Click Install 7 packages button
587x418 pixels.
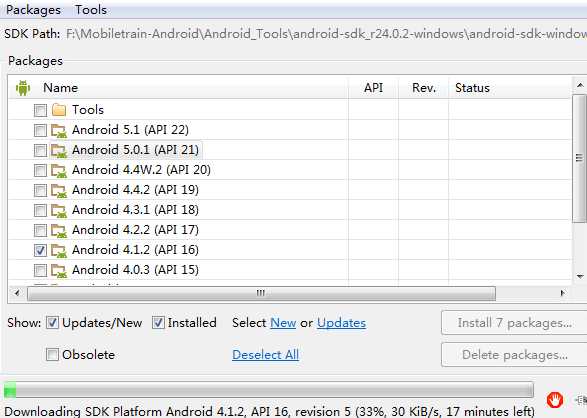514,323
